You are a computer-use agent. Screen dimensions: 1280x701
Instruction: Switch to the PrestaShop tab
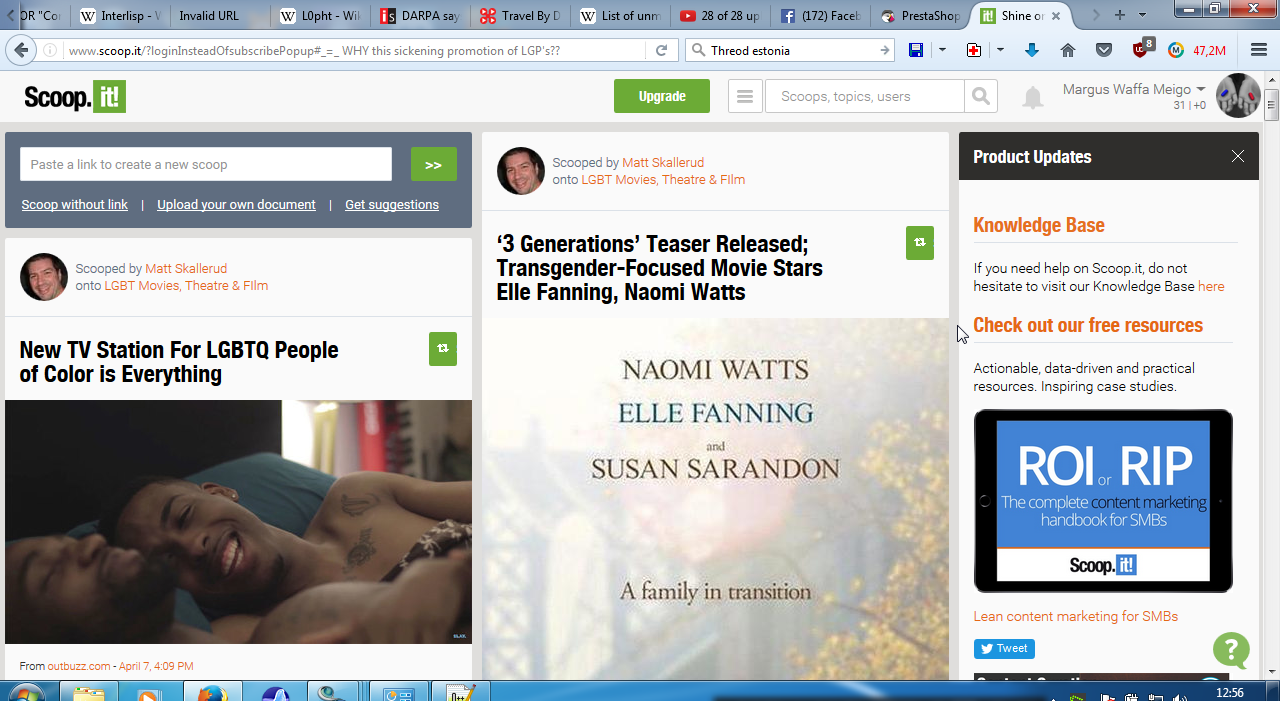919,16
